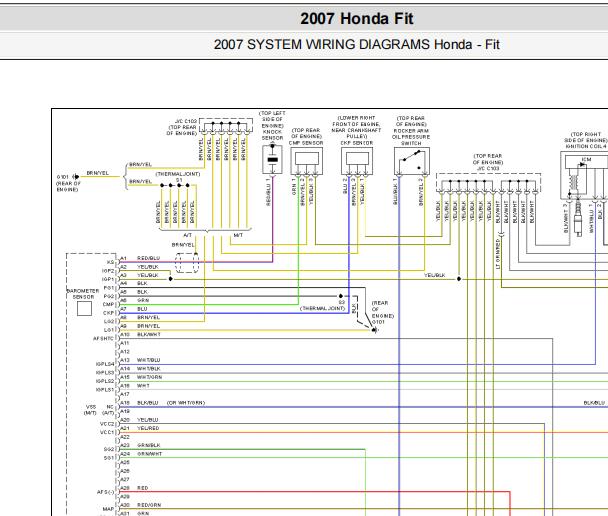Click the G101 ground point near REAR OF ENGINE
This screenshot has width=608, height=516.
pyautogui.click(x=374, y=330)
